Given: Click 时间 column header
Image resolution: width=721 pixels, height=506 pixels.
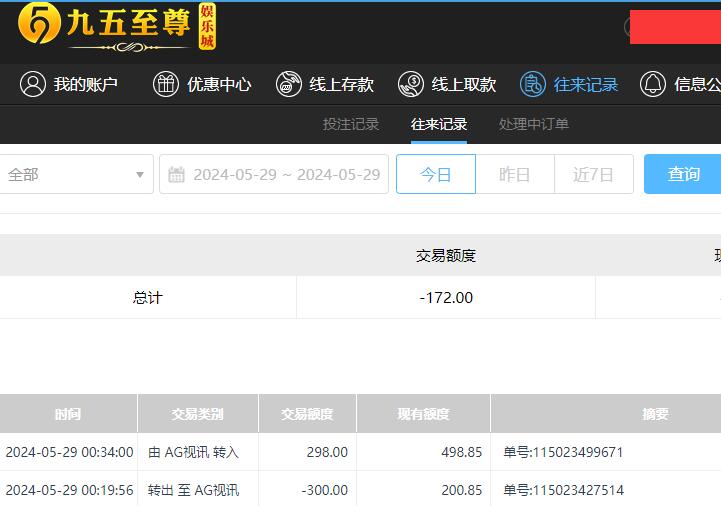Looking at the screenshot, I should click(x=68, y=414).
